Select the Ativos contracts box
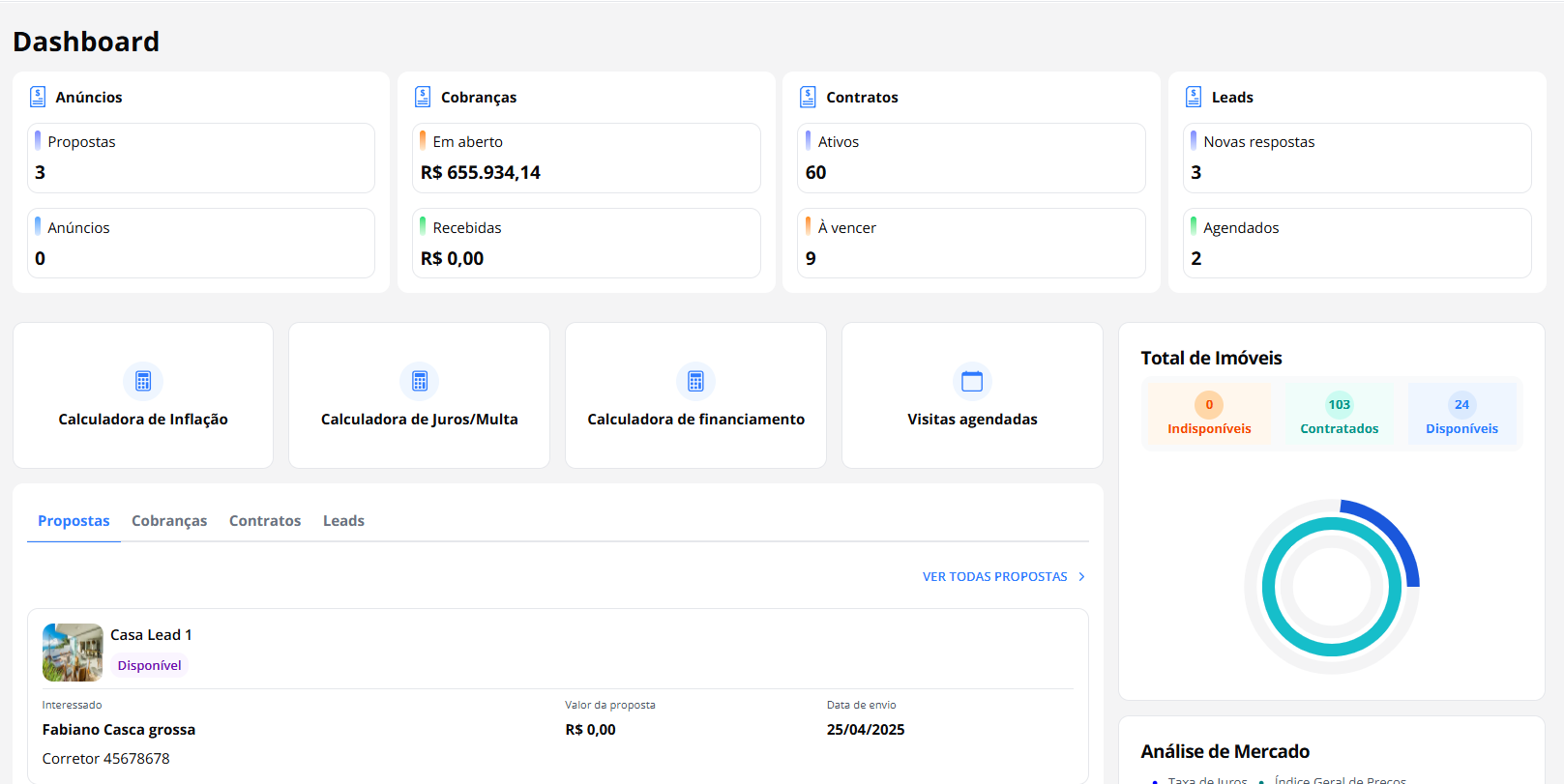Image resolution: width=1564 pixels, height=784 pixels. tap(971, 158)
